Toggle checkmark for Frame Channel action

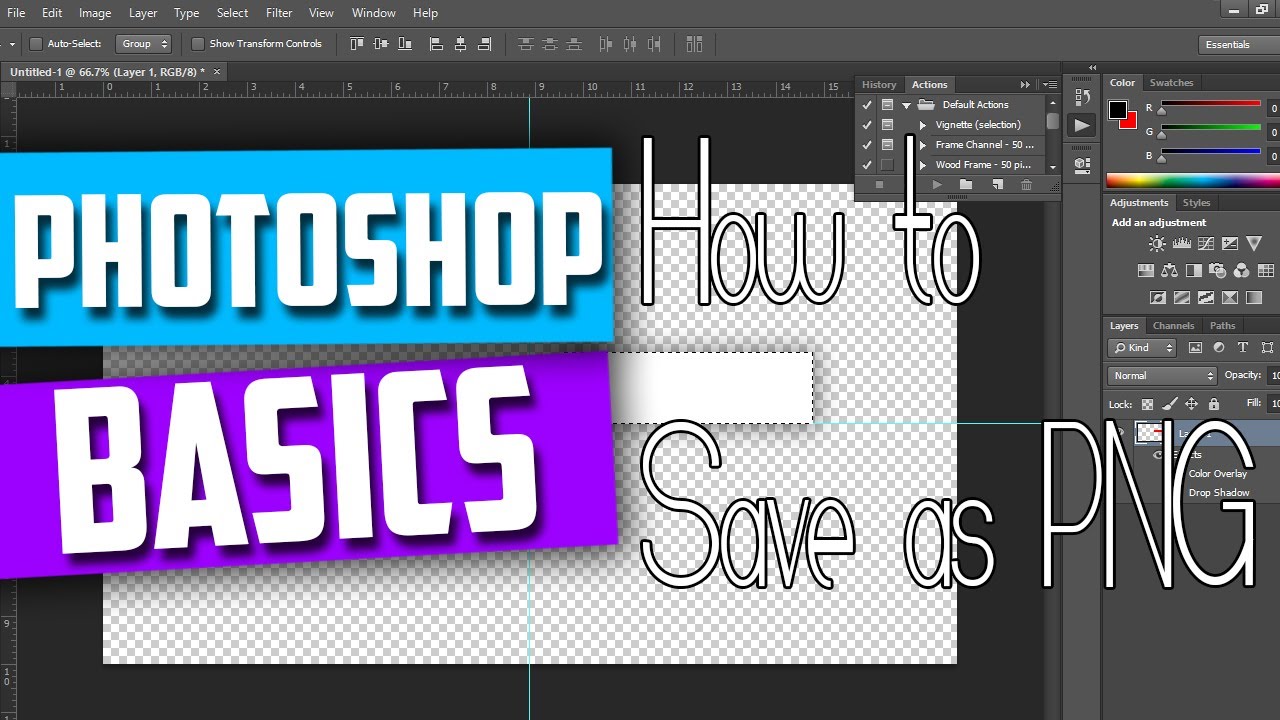[x=867, y=145]
